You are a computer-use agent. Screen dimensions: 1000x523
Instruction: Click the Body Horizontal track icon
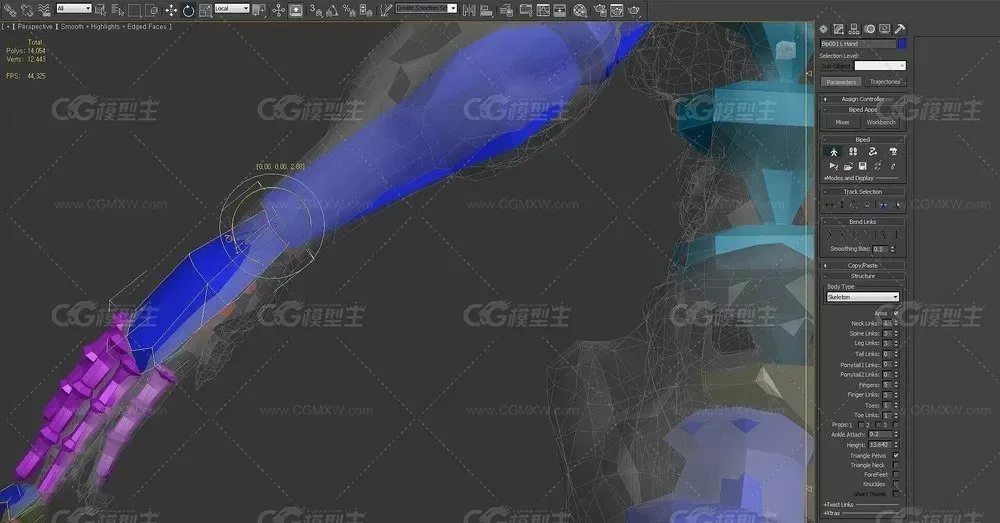pyautogui.click(x=828, y=205)
